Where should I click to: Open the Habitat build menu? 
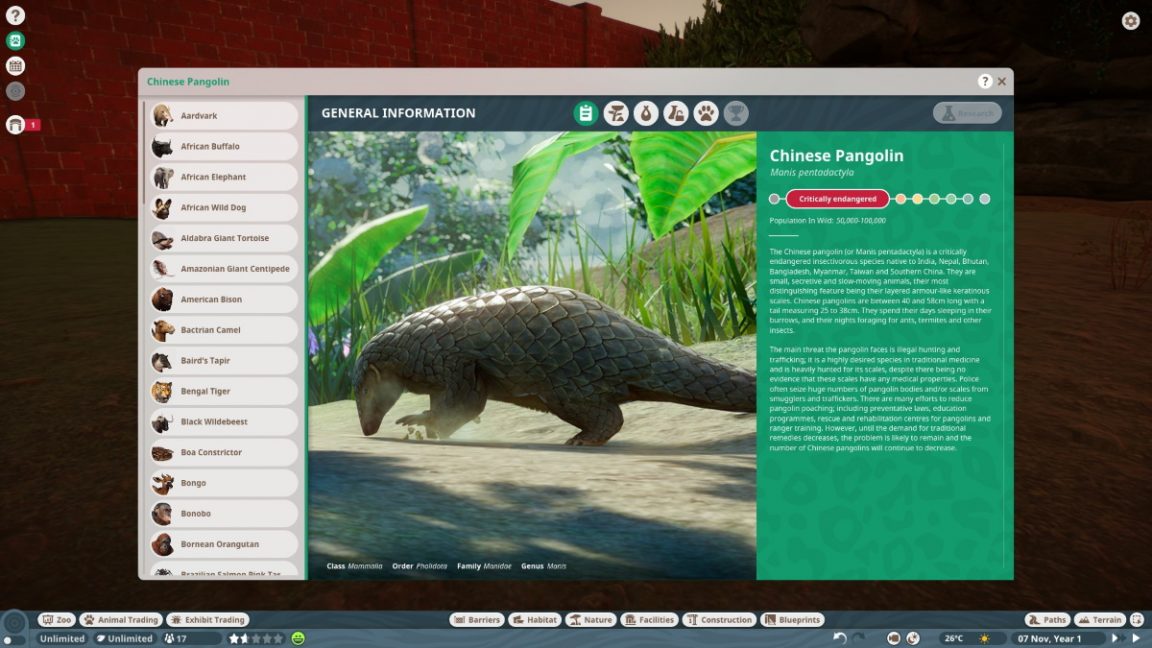click(x=535, y=620)
